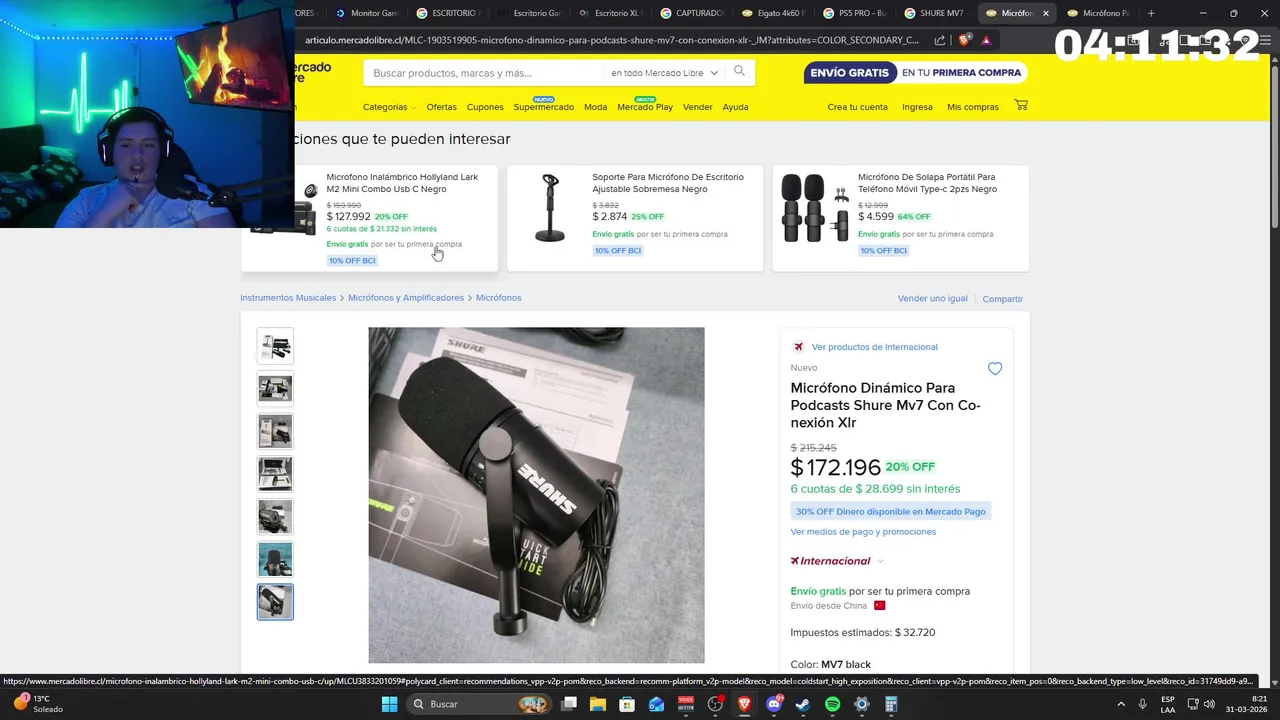1280x720 pixels.
Task: Switch to the 'PS5 PRO' tab
Action: click(x=855, y=13)
